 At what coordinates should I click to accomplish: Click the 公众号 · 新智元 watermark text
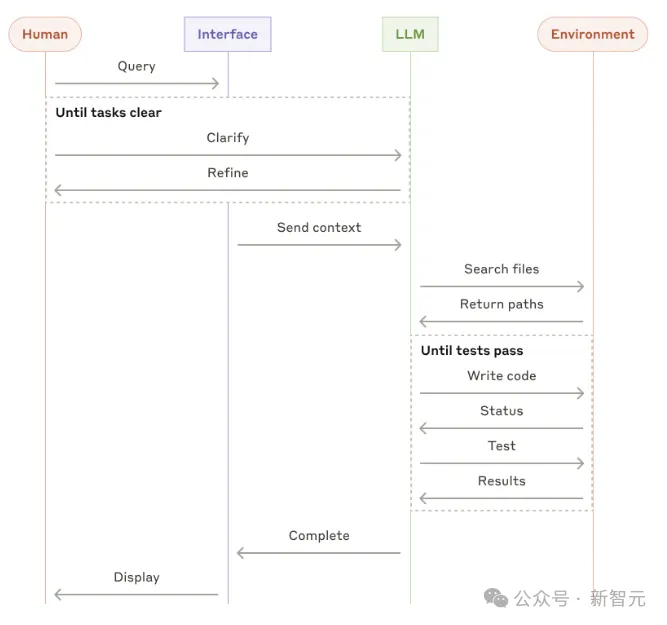[580, 599]
